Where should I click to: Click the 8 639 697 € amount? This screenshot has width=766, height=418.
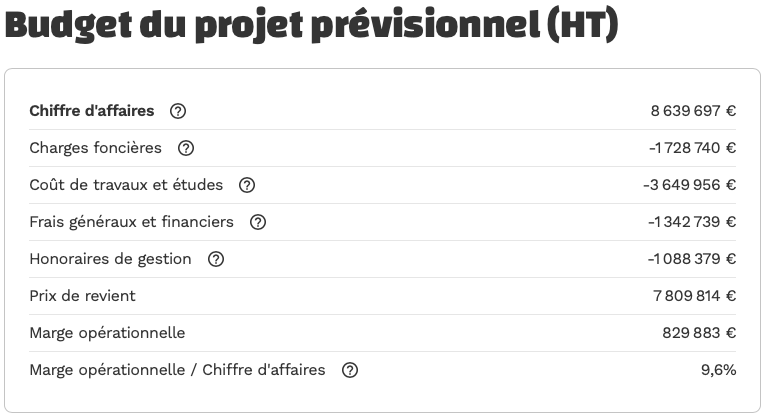tap(693, 111)
